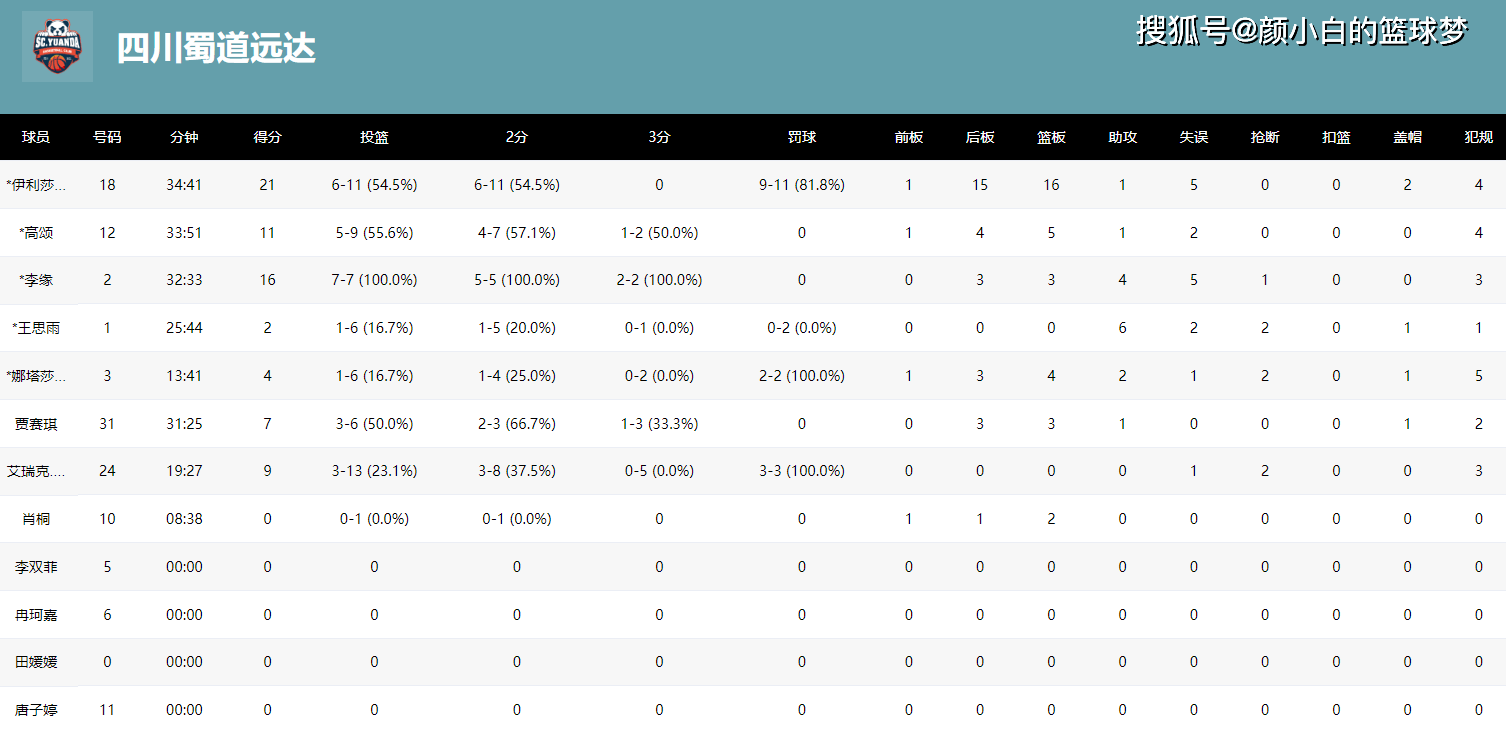Image resolution: width=1506 pixels, height=731 pixels.
Task: Select the 犯规 column header
Action: point(1478,137)
